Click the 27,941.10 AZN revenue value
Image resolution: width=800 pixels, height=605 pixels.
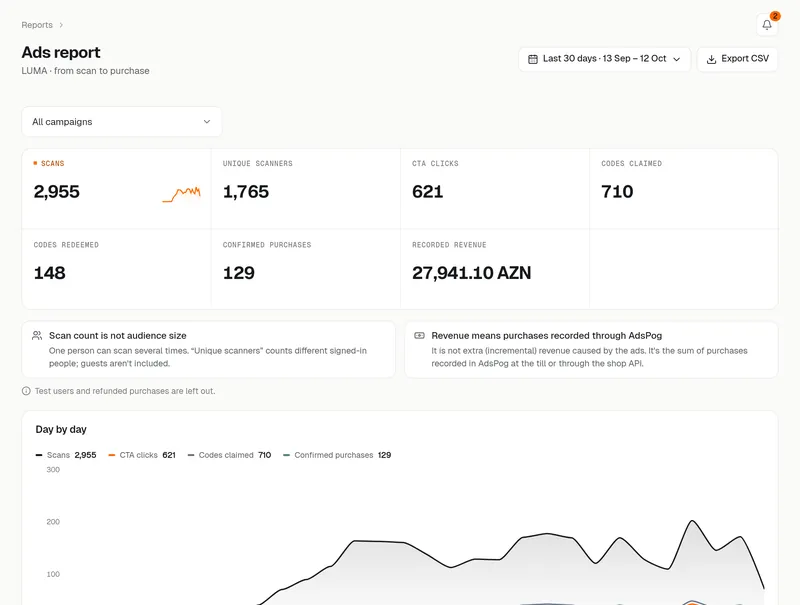coord(471,273)
